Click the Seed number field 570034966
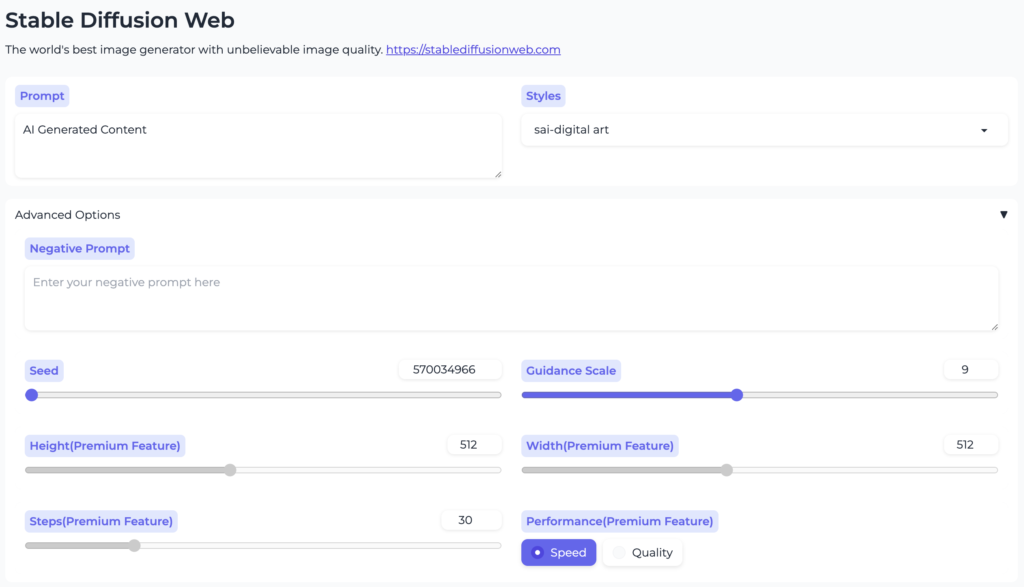The height and width of the screenshot is (587, 1024). tap(450, 370)
